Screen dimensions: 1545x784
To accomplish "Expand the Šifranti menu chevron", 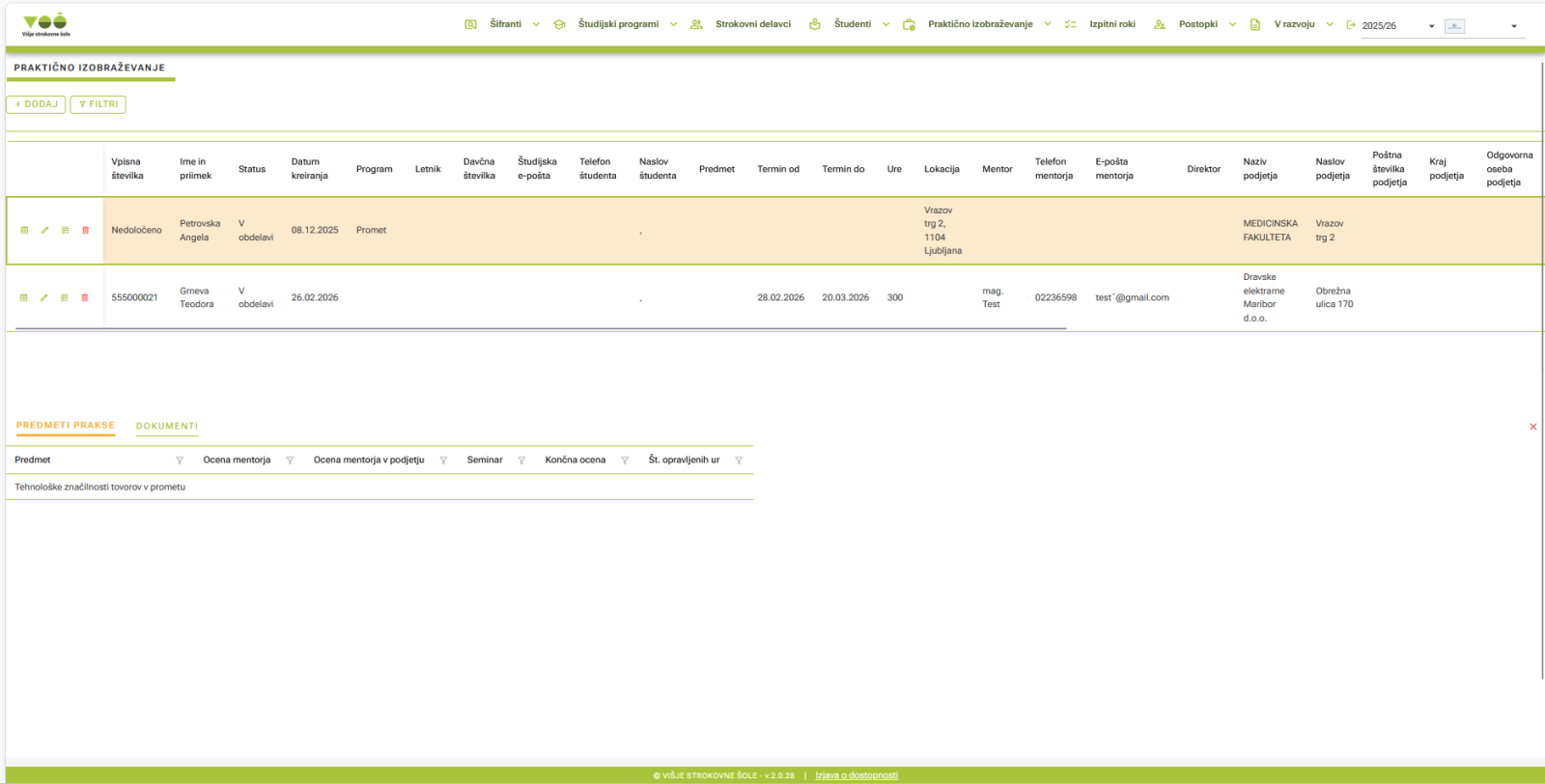I will click(x=536, y=25).
